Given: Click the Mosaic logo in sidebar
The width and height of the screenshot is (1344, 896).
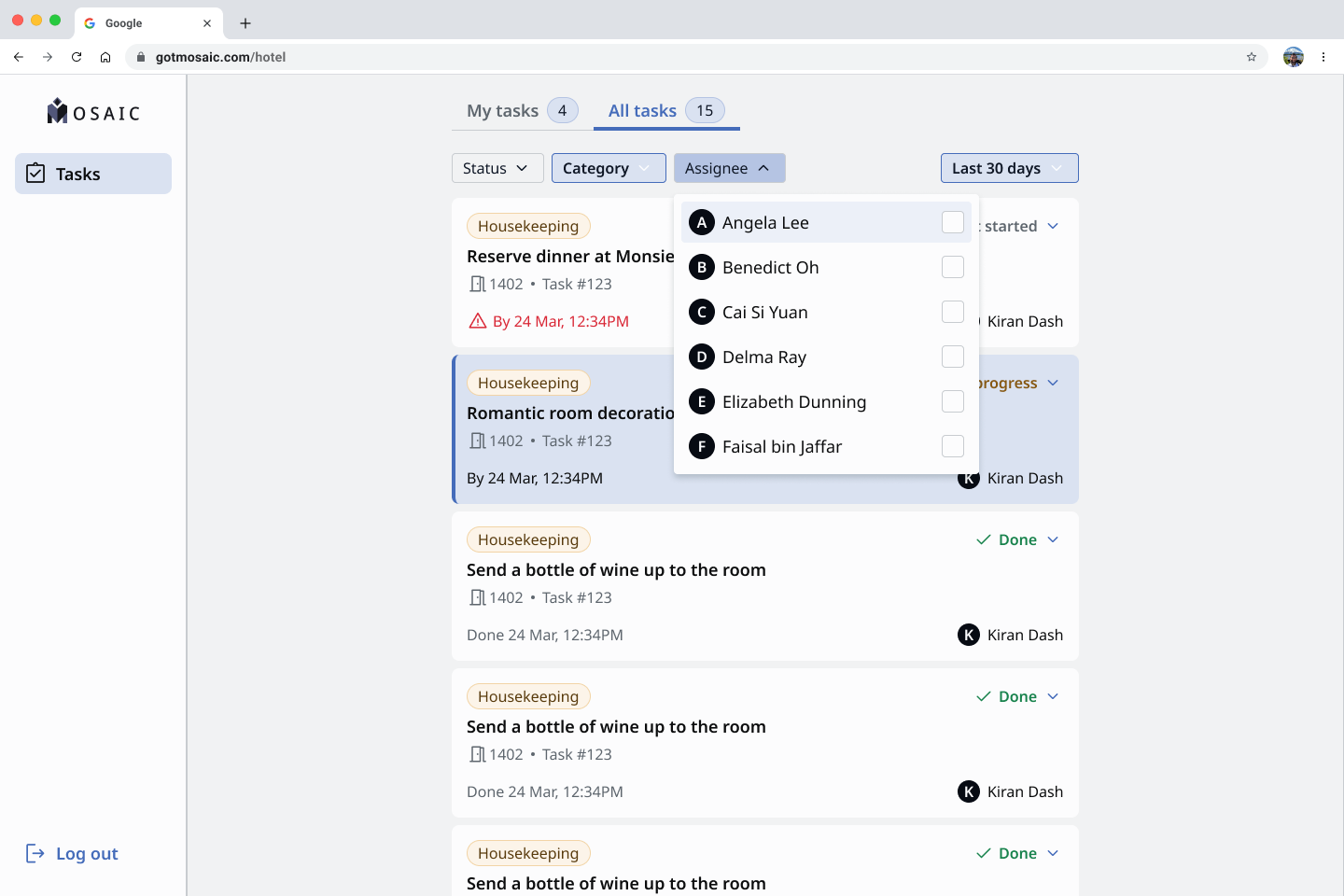Looking at the screenshot, I should click(x=93, y=112).
